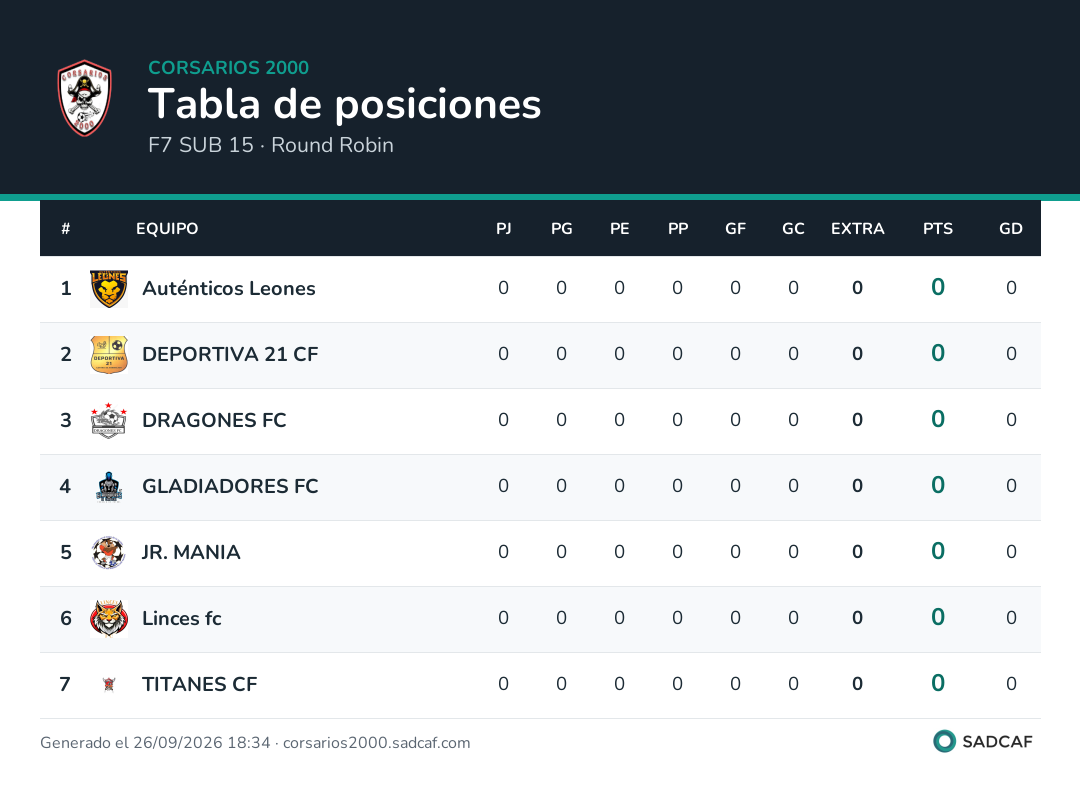Click the GLADIADORES FC gladiator logo

coord(109,487)
